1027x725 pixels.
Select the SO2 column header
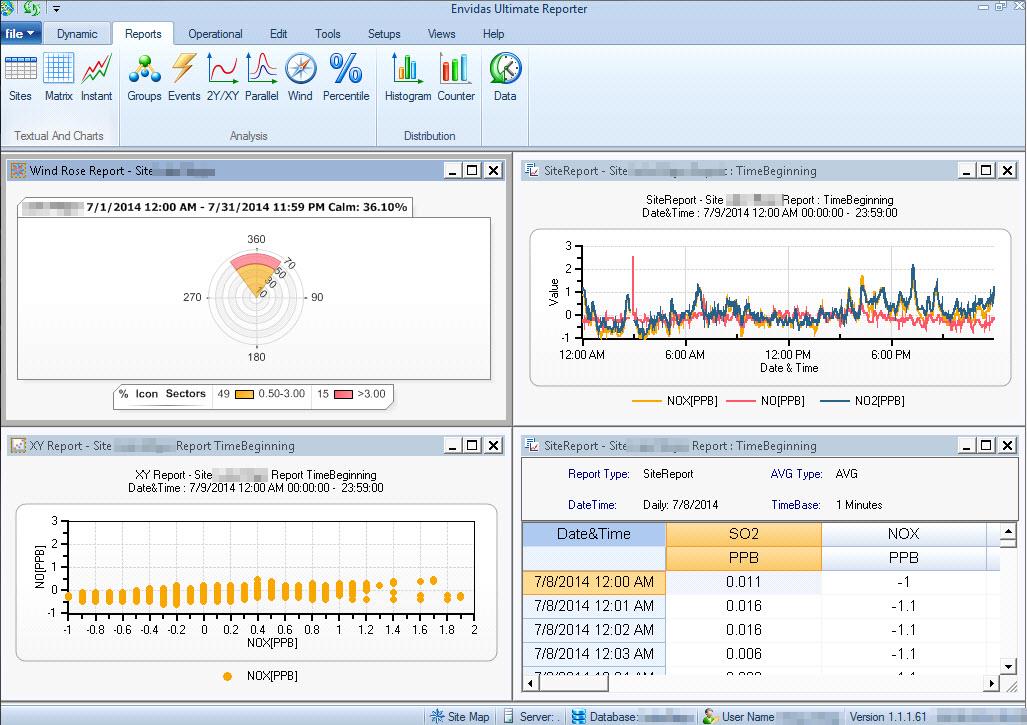coord(743,534)
